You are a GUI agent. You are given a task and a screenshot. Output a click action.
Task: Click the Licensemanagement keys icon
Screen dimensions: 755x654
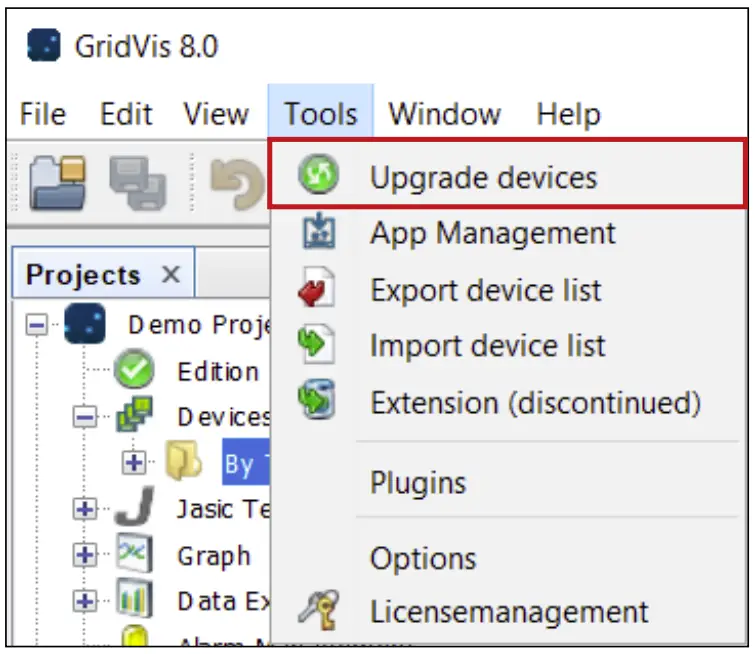(319, 611)
